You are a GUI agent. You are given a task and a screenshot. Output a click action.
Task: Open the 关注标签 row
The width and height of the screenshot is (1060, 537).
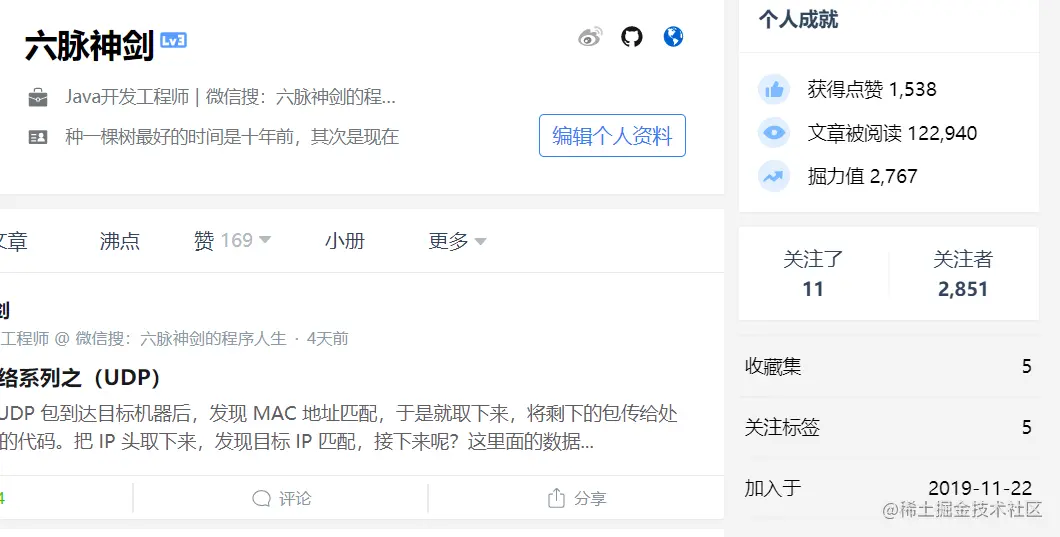point(888,427)
